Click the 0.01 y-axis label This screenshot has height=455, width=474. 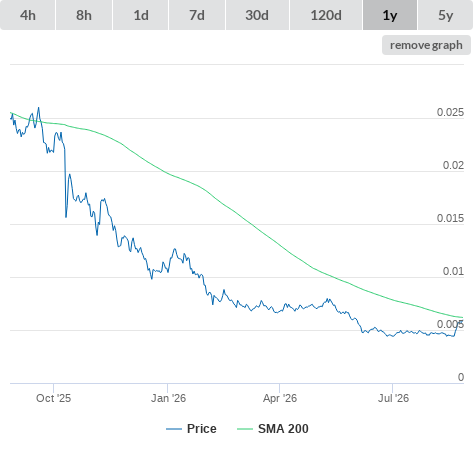(x=453, y=271)
